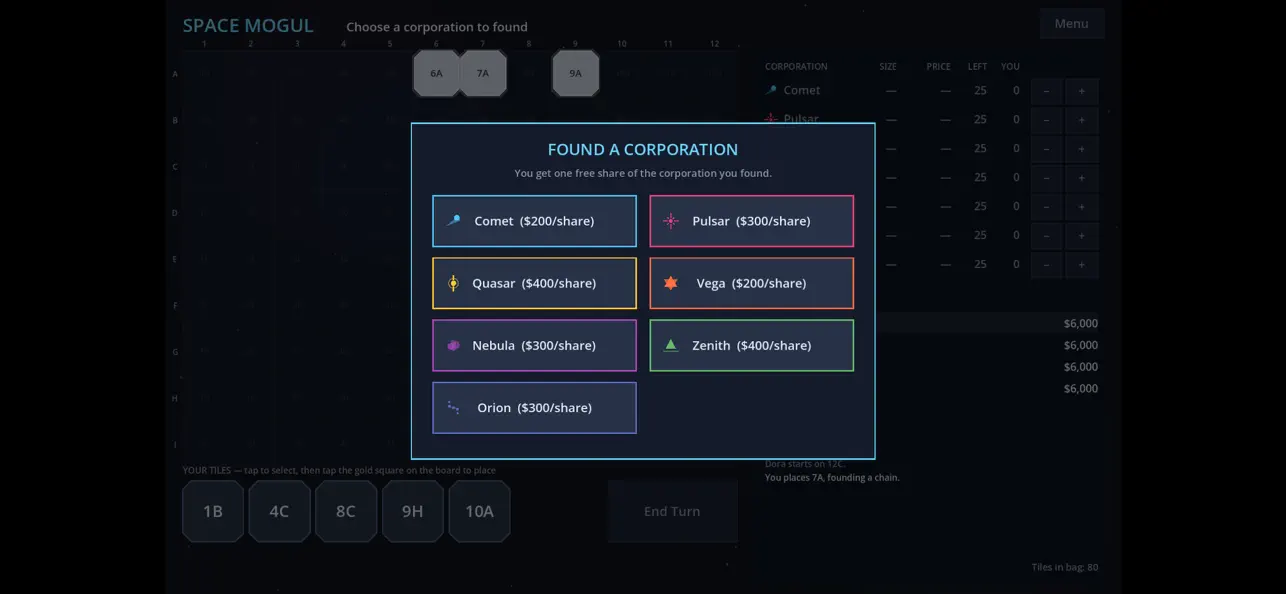Click the Orion constellation icon

pyautogui.click(x=453, y=407)
